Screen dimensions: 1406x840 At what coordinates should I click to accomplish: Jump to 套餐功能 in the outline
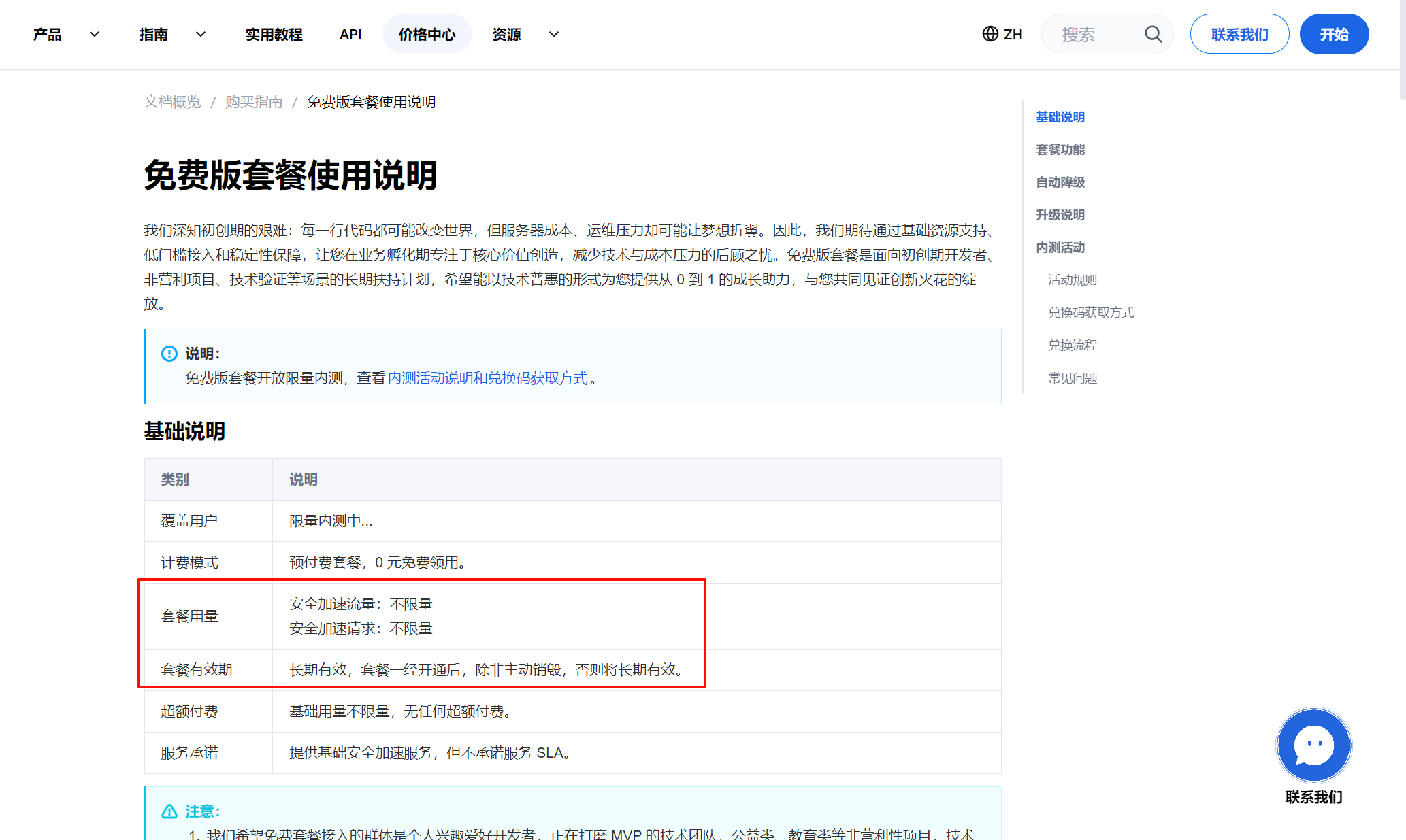[1060, 150]
